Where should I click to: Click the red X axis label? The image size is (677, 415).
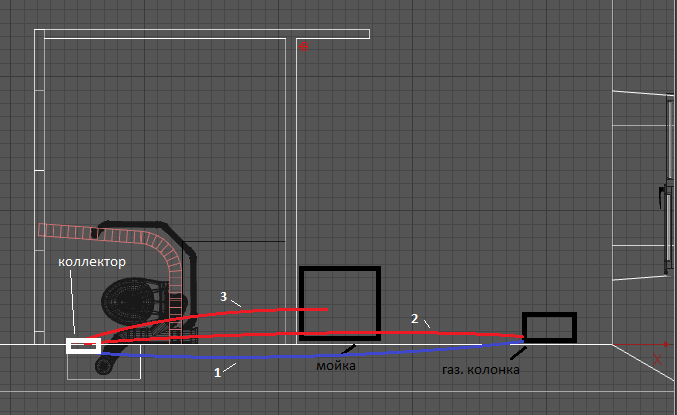pos(657,359)
